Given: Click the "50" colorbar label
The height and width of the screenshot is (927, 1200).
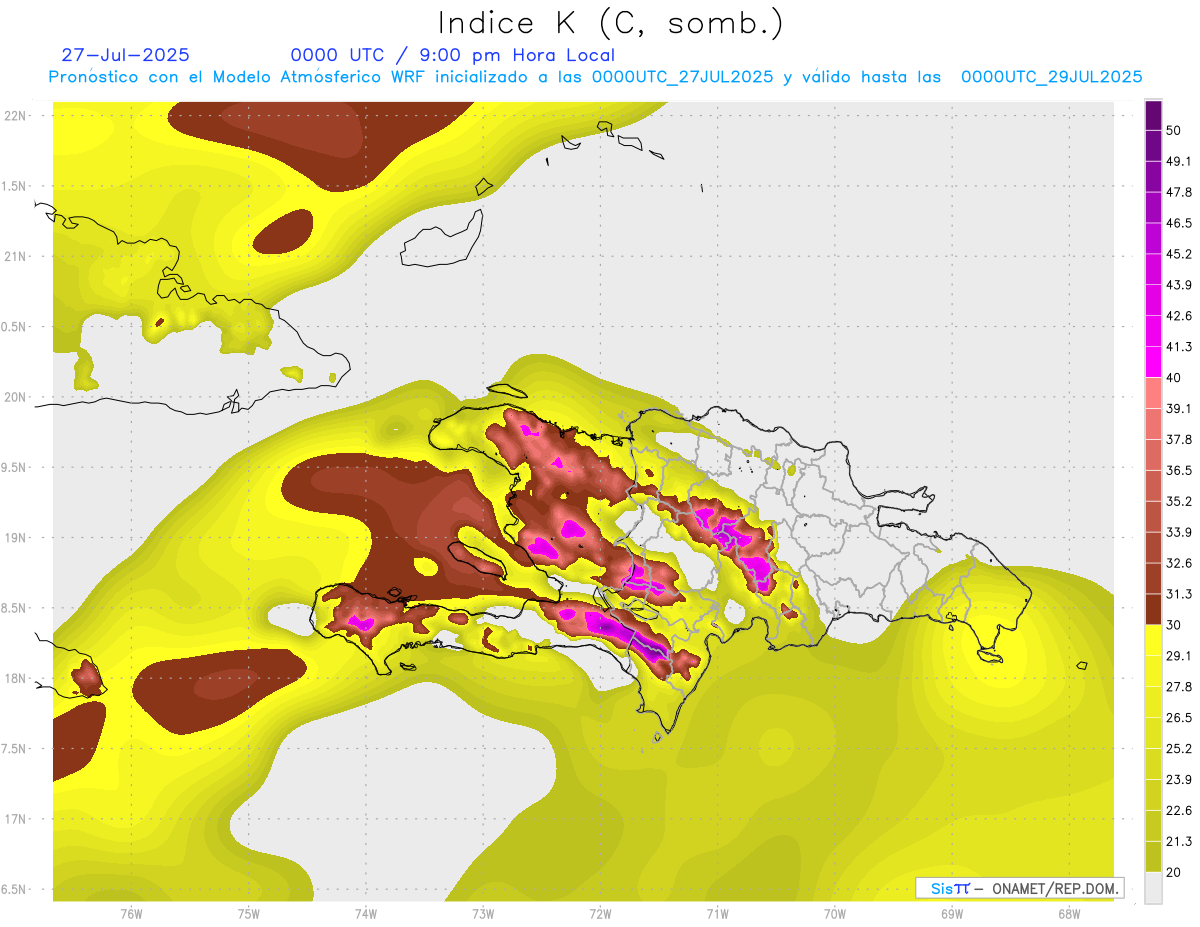Looking at the screenshot, I should [x=1176, y=130].
